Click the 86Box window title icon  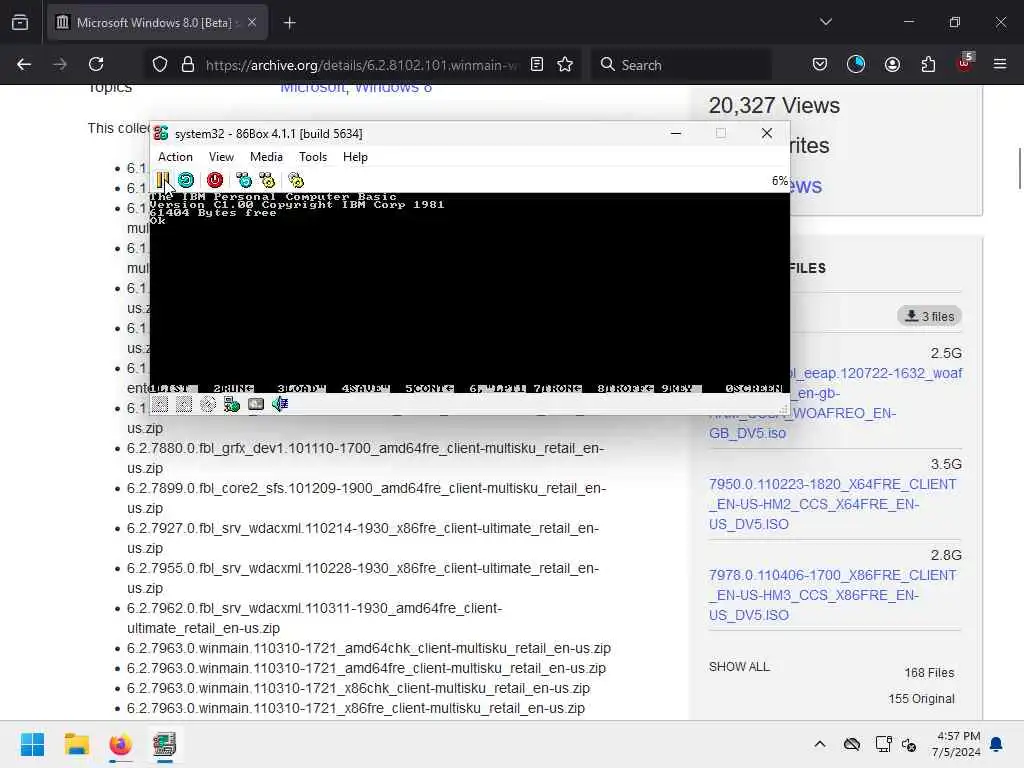coord(161,133)
